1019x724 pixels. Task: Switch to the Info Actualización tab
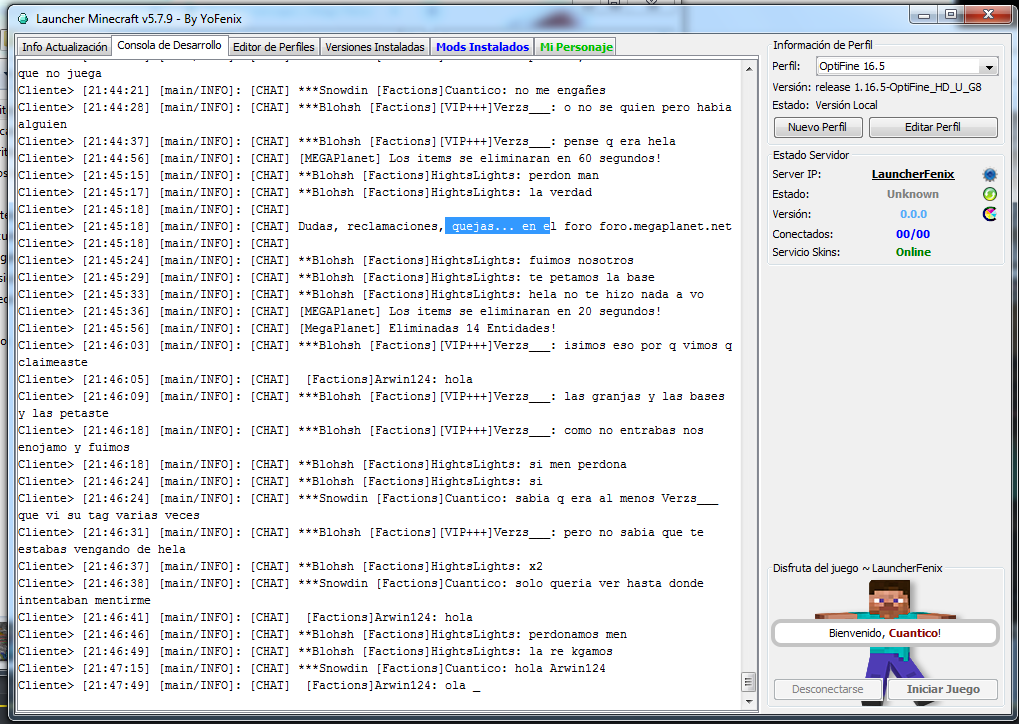[x=65, y=47]
